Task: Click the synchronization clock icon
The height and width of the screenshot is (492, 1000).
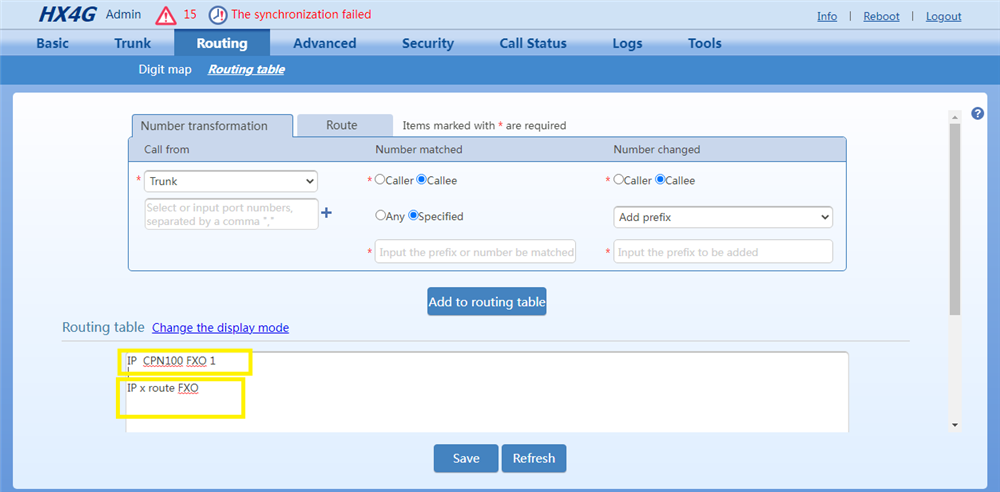Action: pos(217,16)
